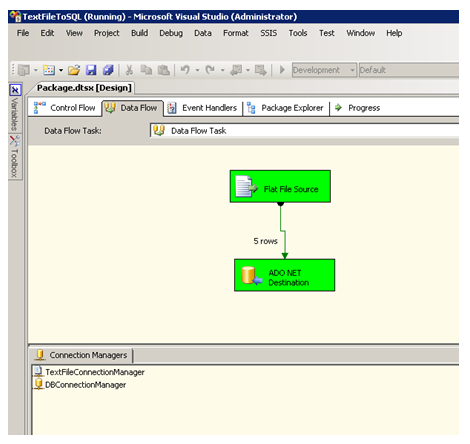Switch to the Data Flow tab
This screenshot has width=470, height=444.
click(x=132, y=108)
